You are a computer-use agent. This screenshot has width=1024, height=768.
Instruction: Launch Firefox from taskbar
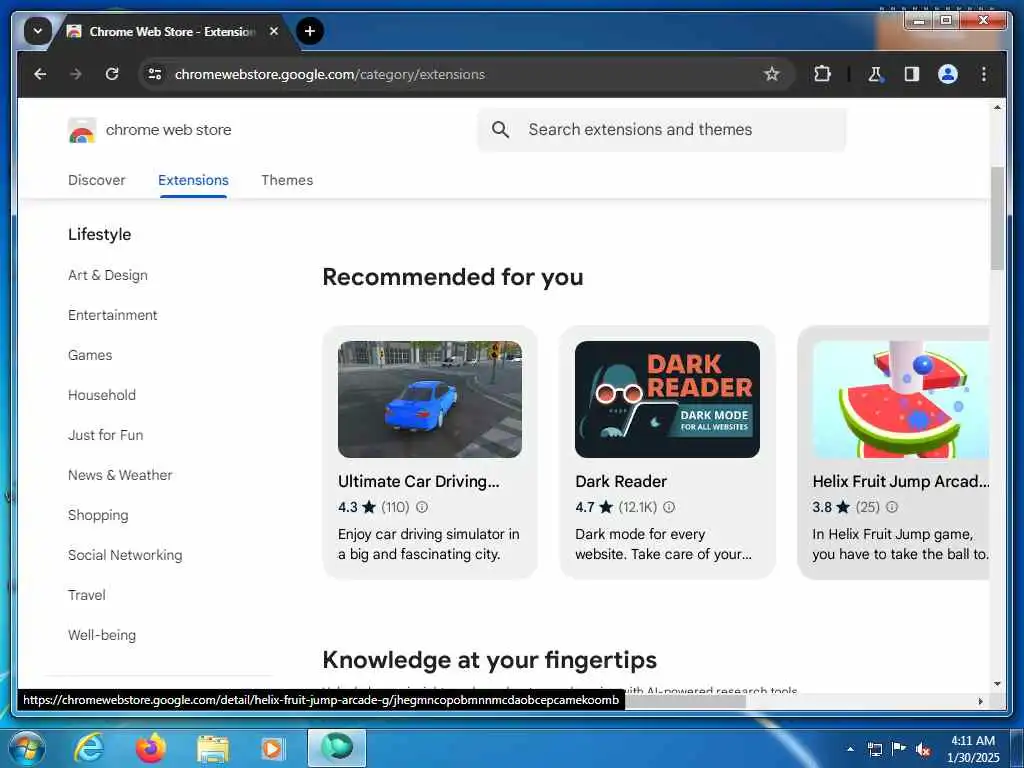point(150,748)
